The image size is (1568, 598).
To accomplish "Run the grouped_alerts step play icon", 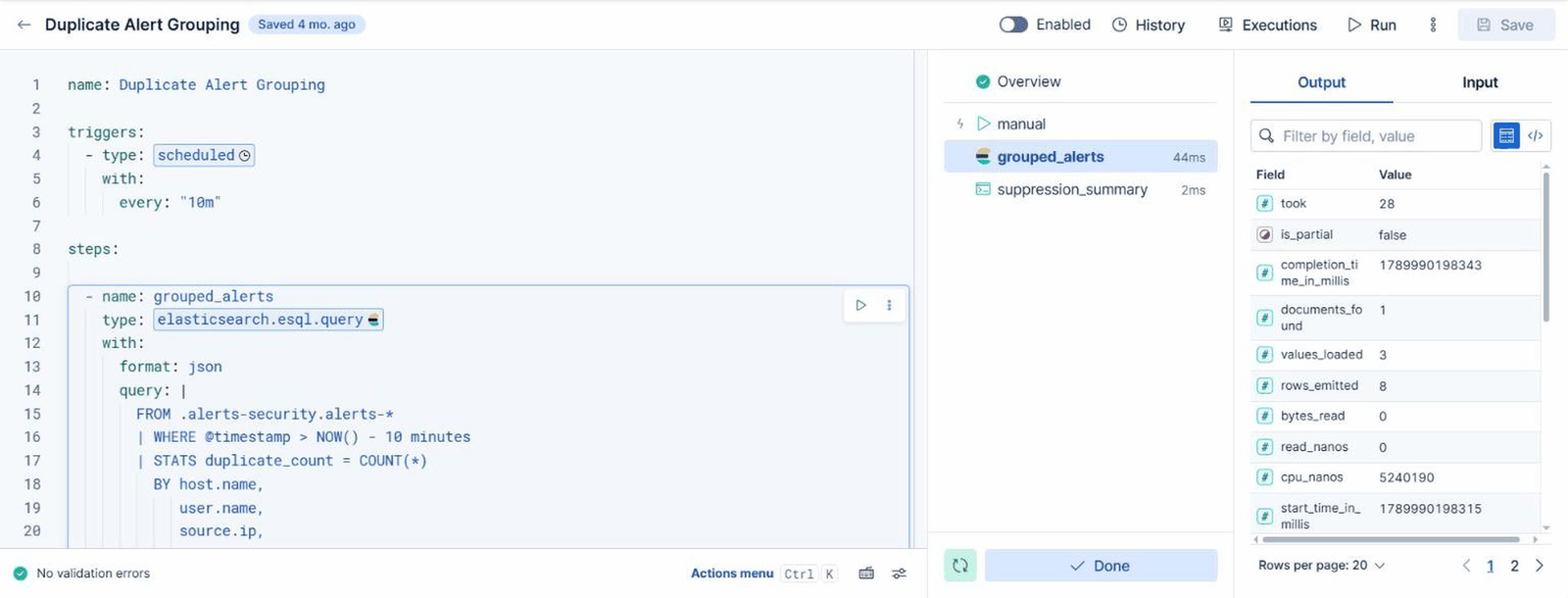I will [860, 305].
